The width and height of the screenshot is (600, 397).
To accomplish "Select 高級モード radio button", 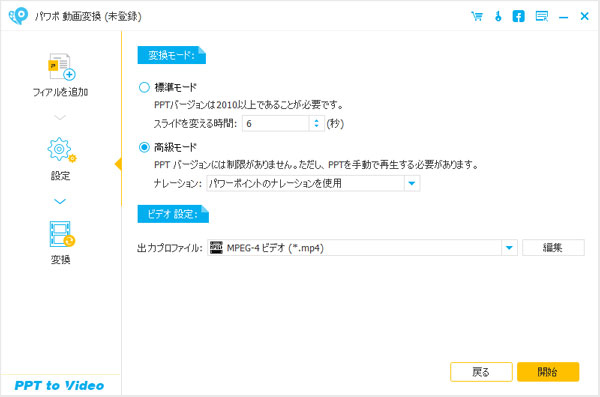I will pyautogui.click(x=144, y=147).
